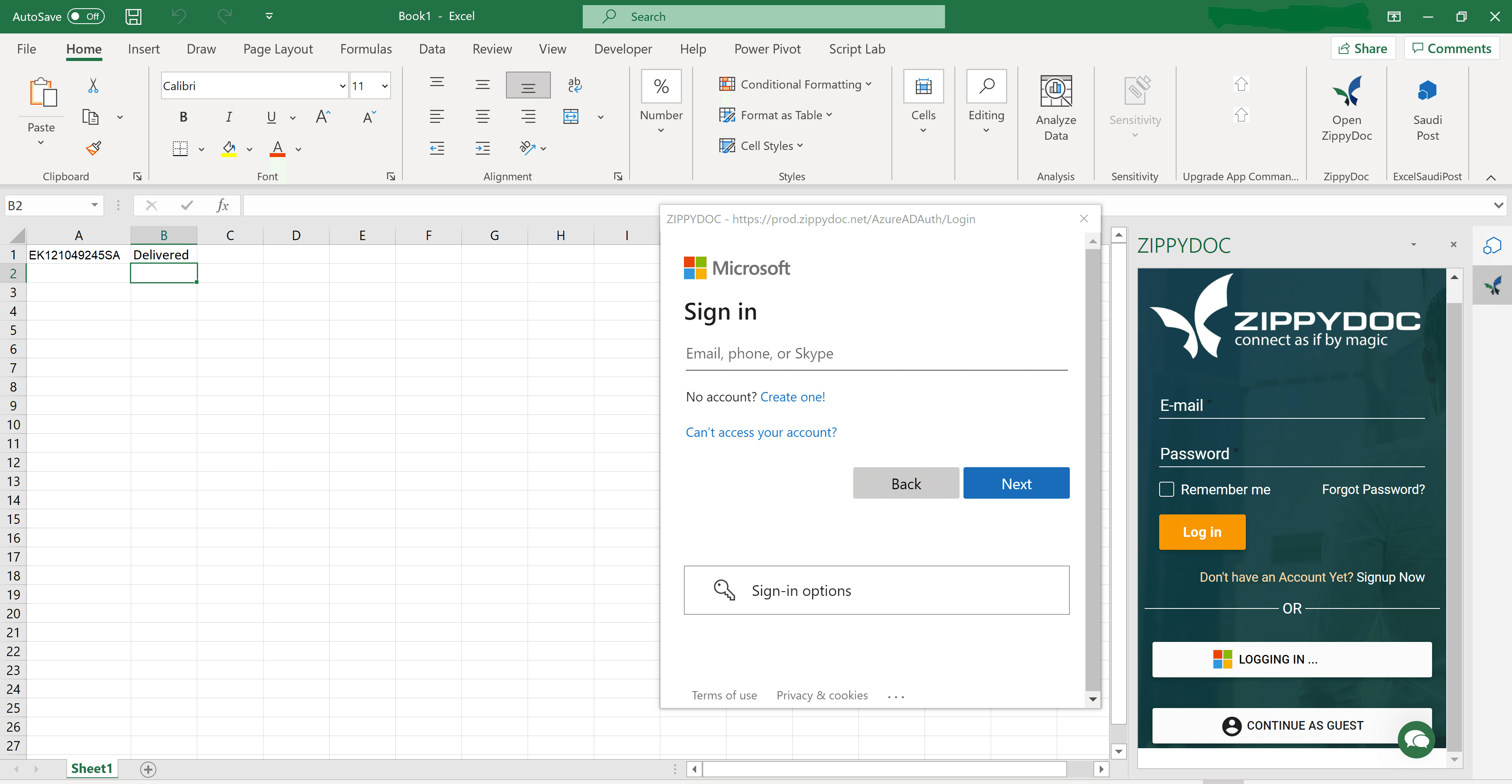
Task: Check the Remember me checkbox
Action: pos(1166,489)
